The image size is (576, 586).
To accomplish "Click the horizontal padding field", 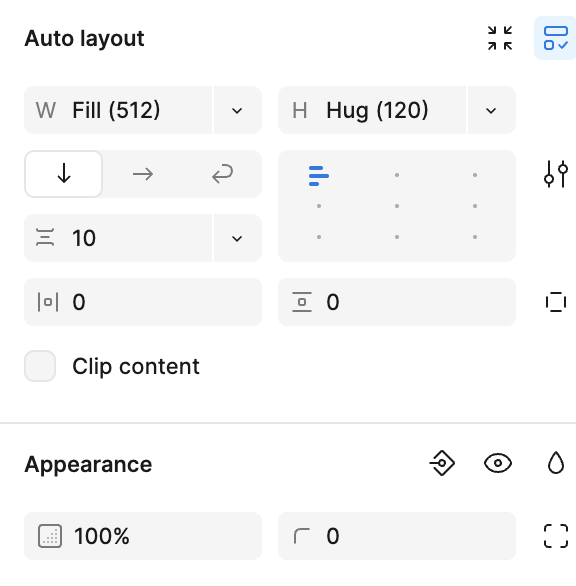I will (143, 302).
